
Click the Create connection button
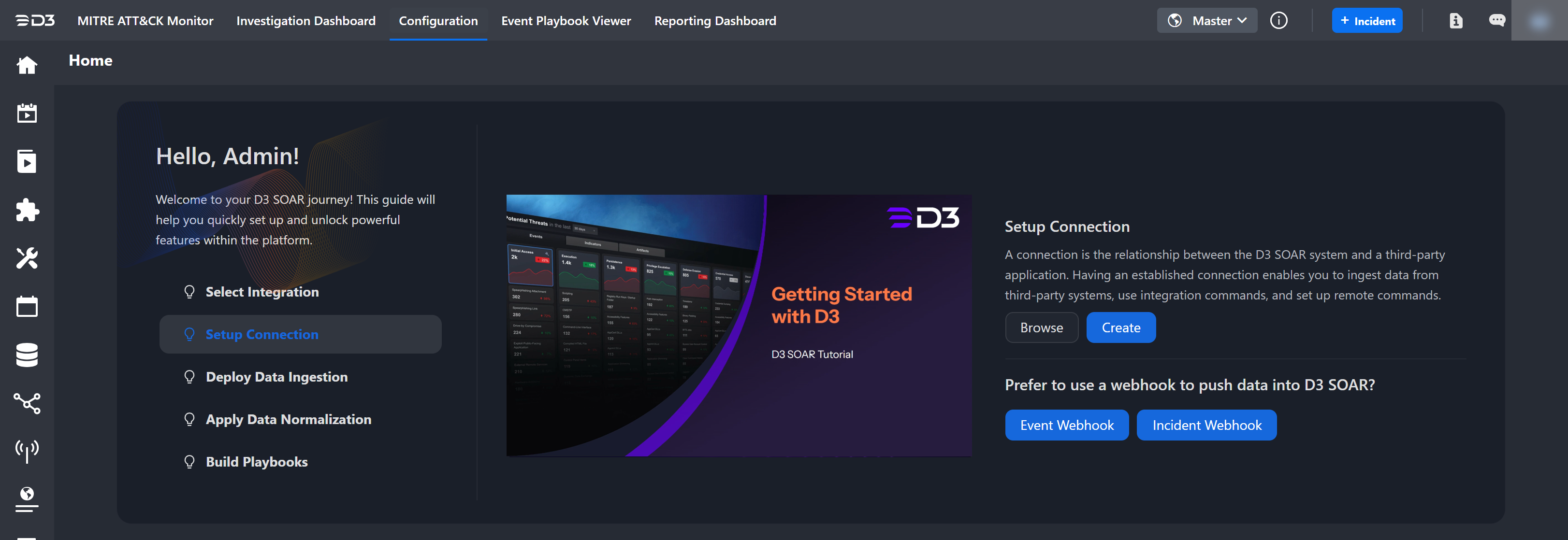click(1120, 328)
